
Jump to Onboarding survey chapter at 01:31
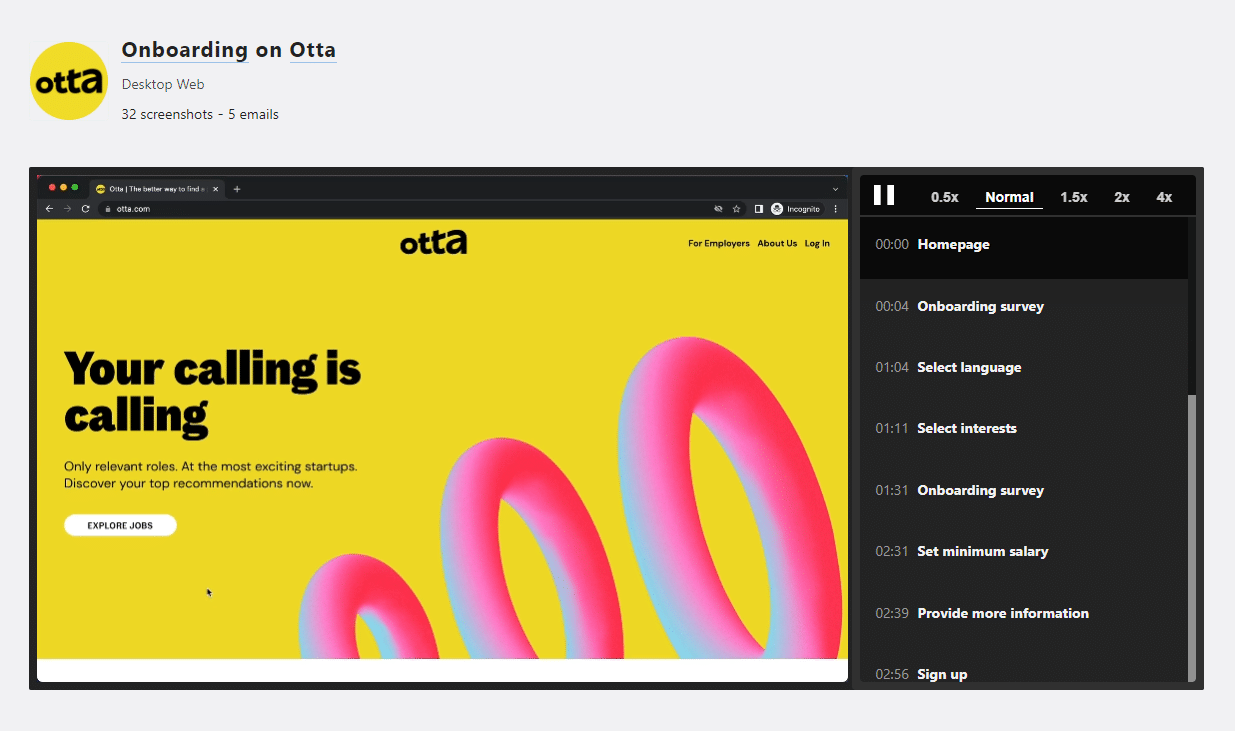1024,491
